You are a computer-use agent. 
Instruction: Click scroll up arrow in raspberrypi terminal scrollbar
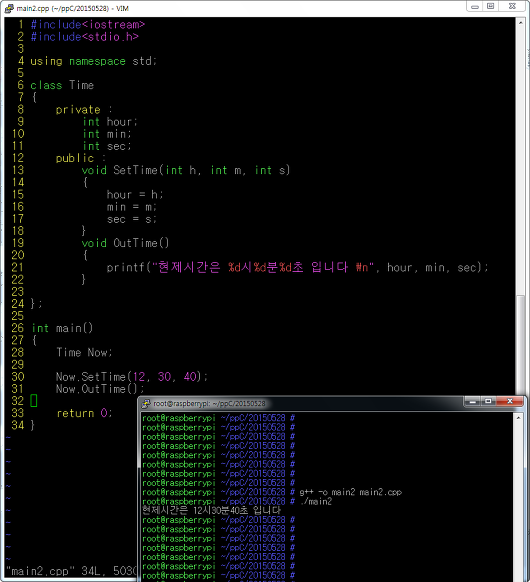518,418
